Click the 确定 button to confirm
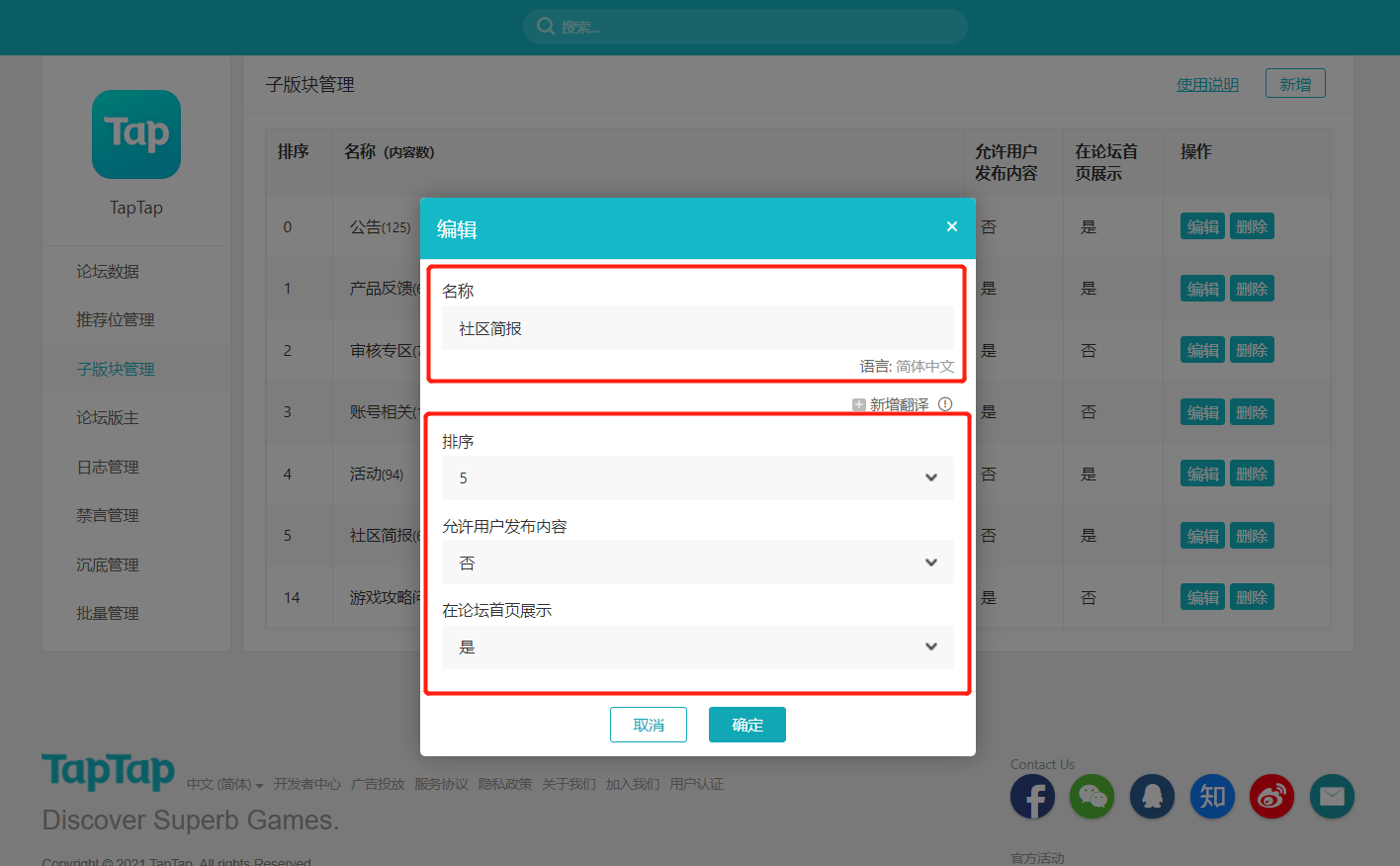This screenshot has width=1400, height=866. coord(746,725)
